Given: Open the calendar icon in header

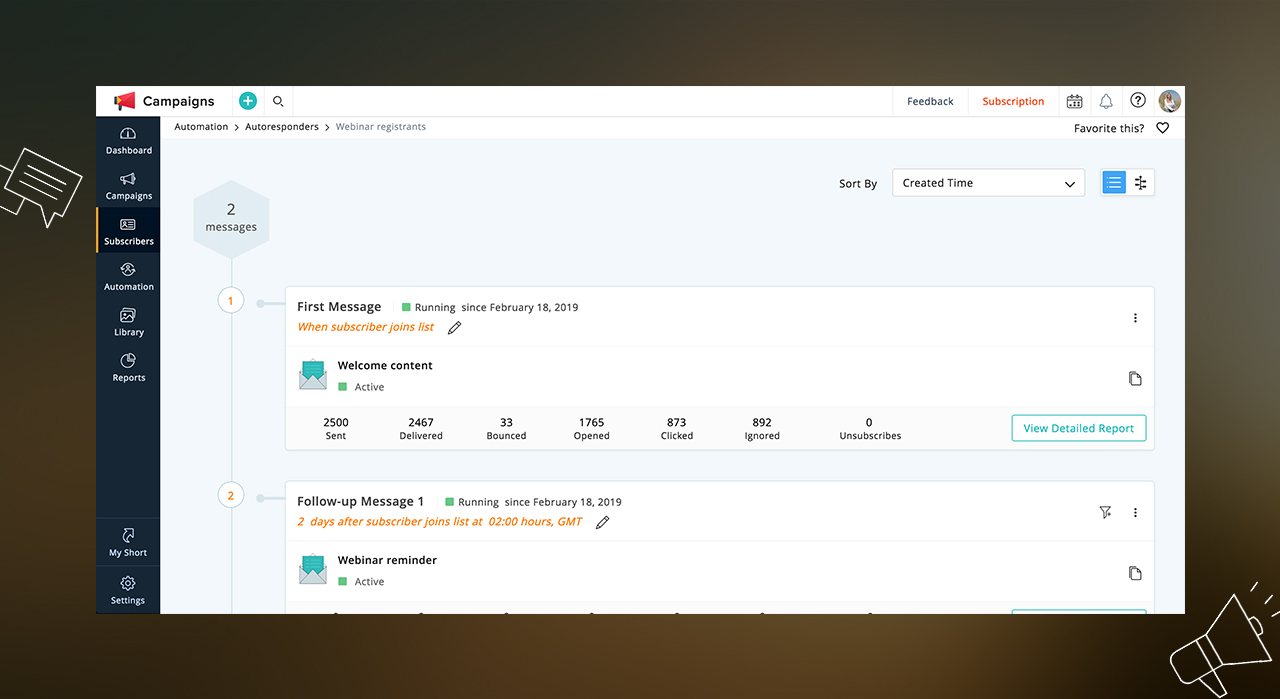Looking at the screenshot, I should 1074,101.
